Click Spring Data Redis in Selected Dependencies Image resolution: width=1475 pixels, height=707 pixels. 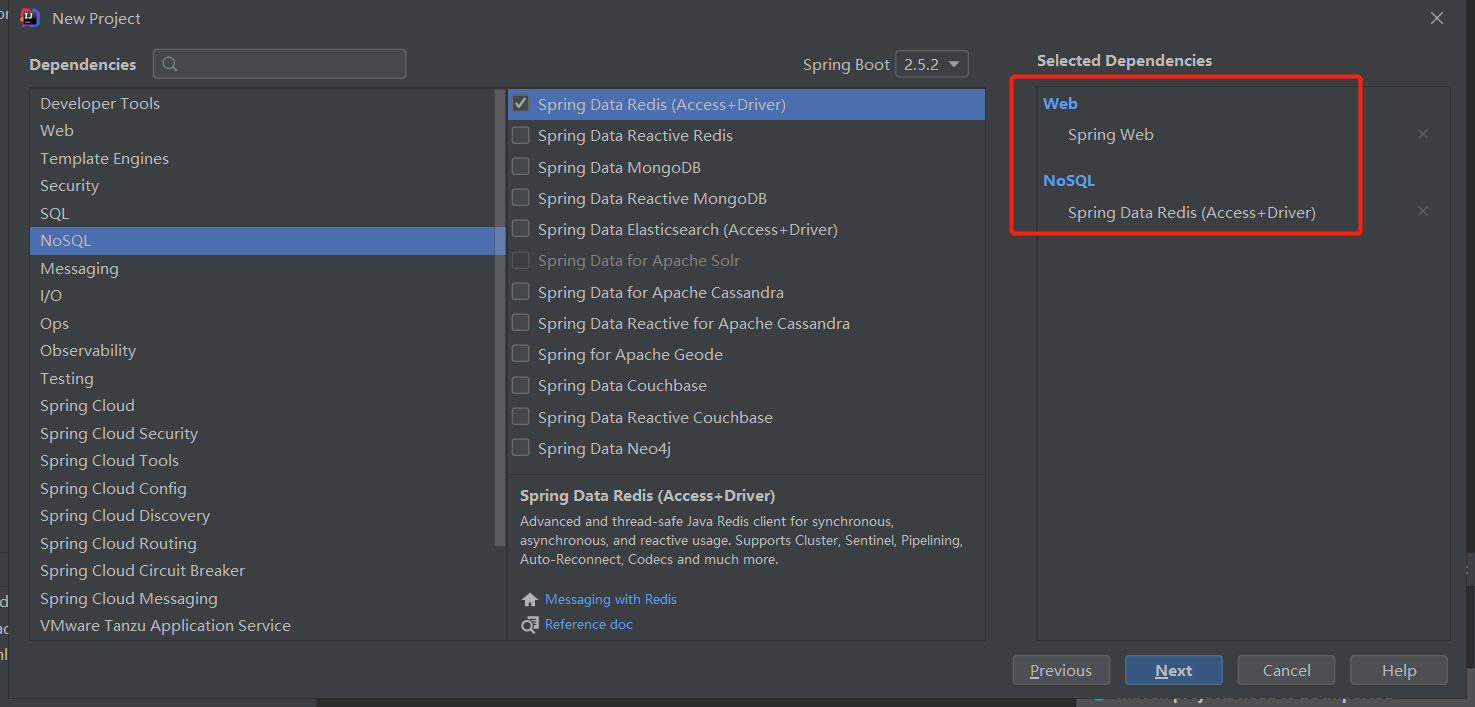[1192, 212]
